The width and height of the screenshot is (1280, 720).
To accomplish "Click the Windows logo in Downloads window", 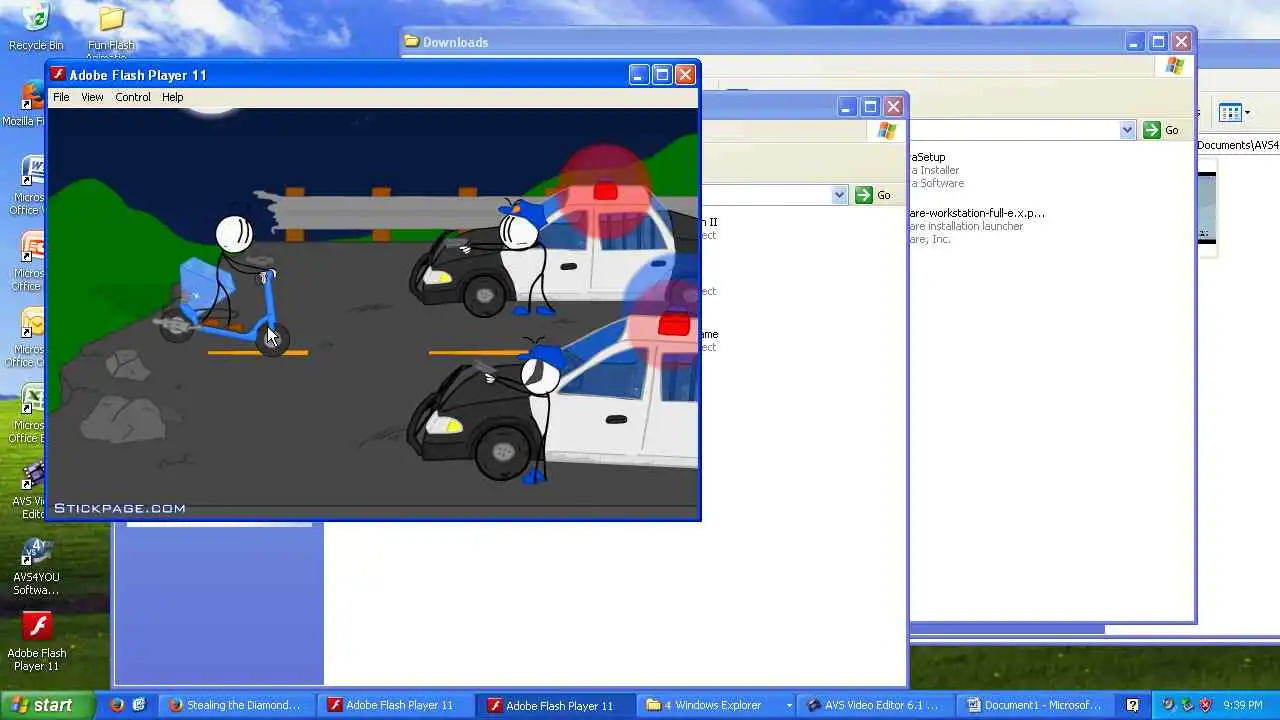I will pos(1175,67).
